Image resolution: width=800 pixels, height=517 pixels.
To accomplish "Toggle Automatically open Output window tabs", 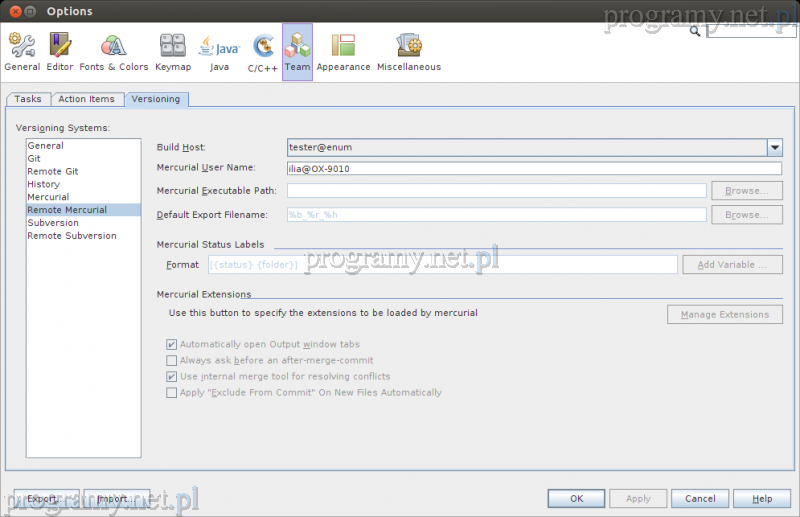I will [171, 344].
